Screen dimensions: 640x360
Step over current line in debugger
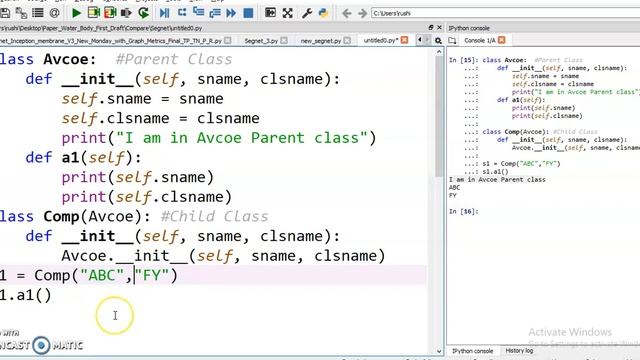point(182,13)
